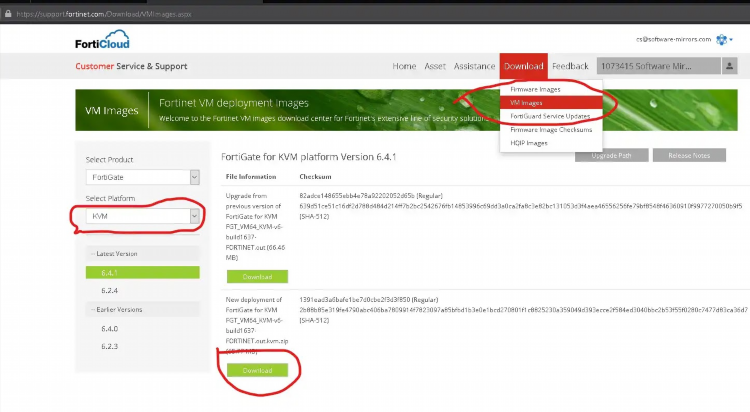Click the browser address bar URL
The height and width of the screenshot is (412, 750).
104,14
